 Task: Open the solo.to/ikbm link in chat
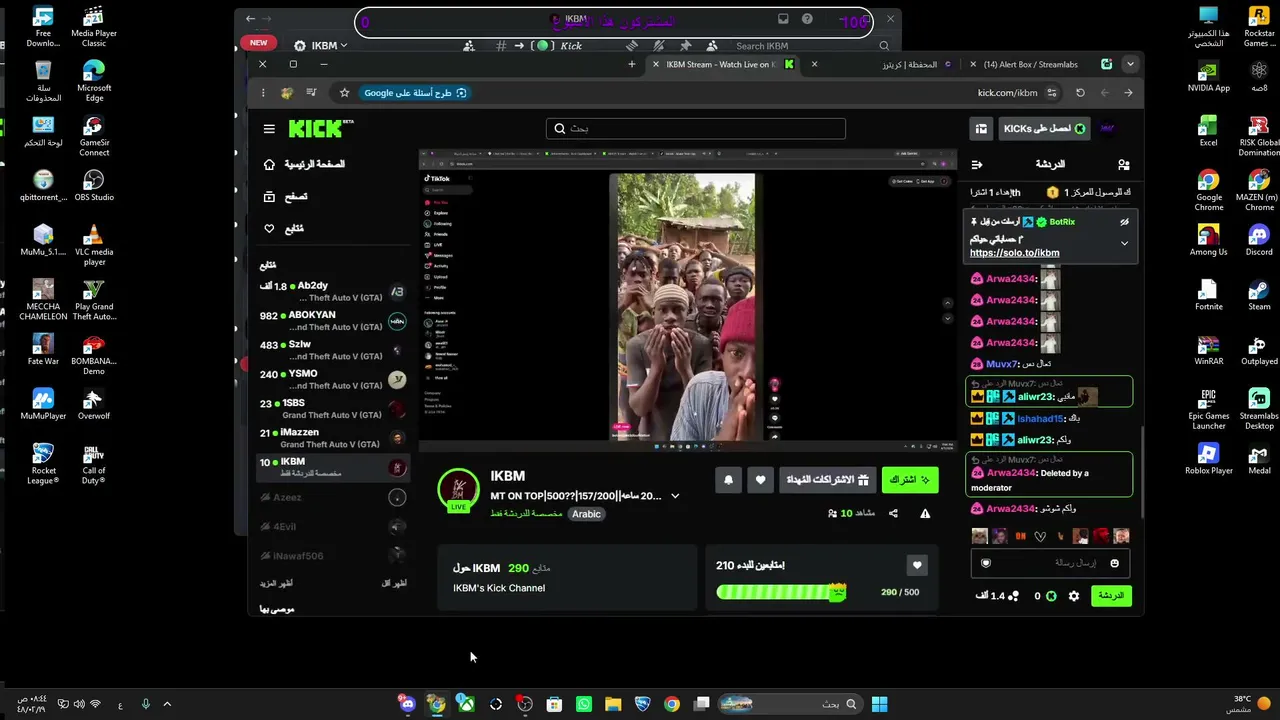(x=1014, y=253)
